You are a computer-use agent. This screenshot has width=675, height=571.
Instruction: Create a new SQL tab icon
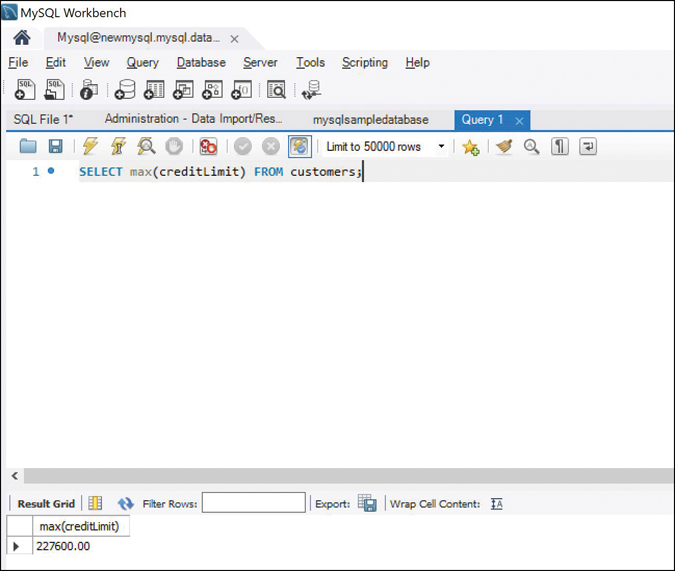pyautogui.click(x=25, y=90)
